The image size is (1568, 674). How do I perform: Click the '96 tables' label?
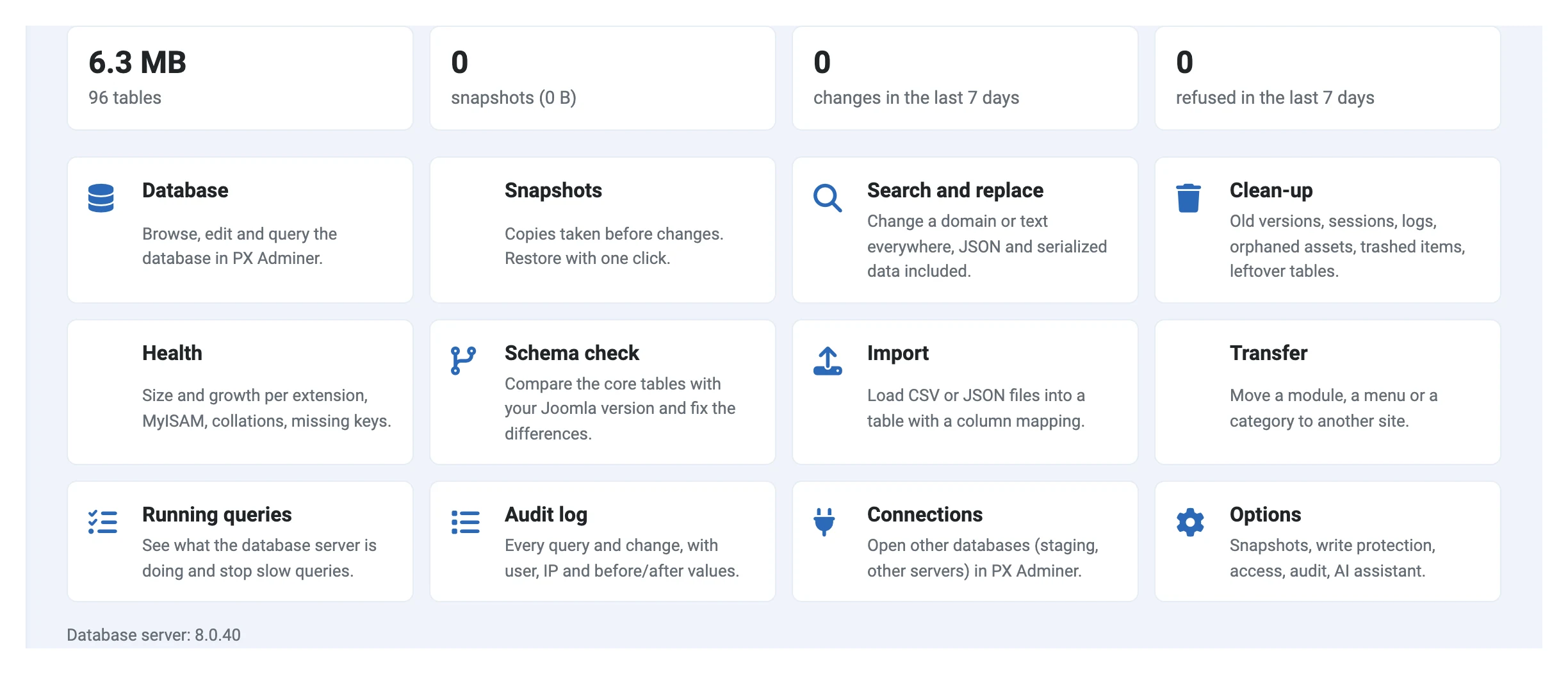click(125, 97)
